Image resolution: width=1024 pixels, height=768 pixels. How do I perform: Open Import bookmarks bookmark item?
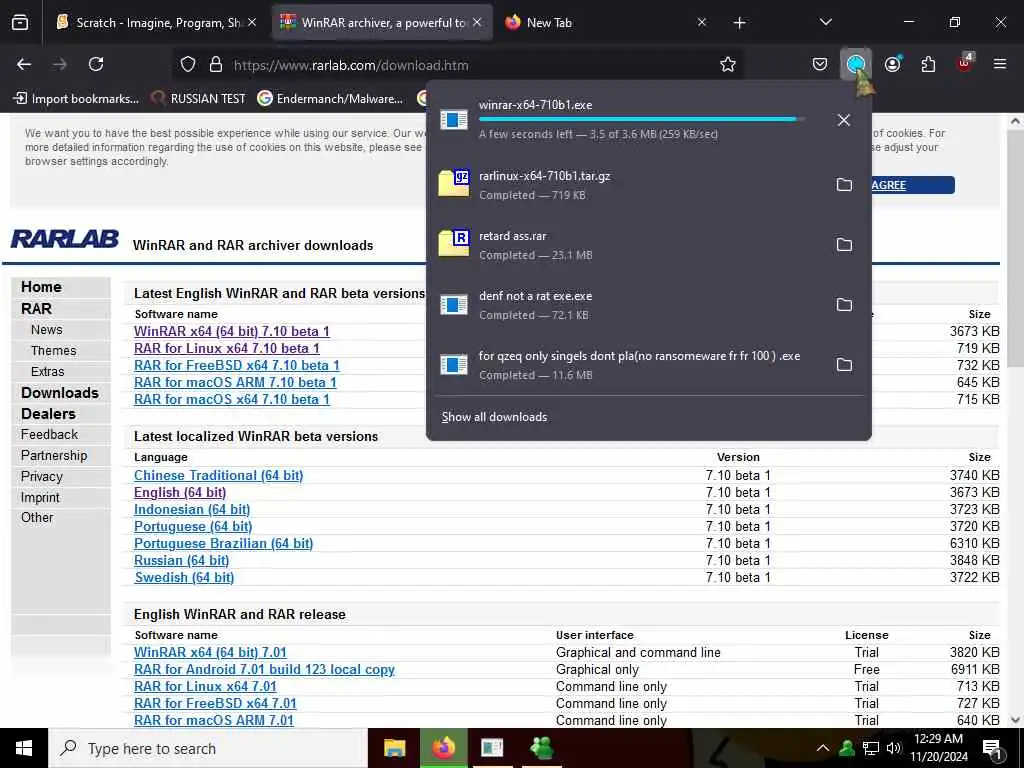coord(76,99)
